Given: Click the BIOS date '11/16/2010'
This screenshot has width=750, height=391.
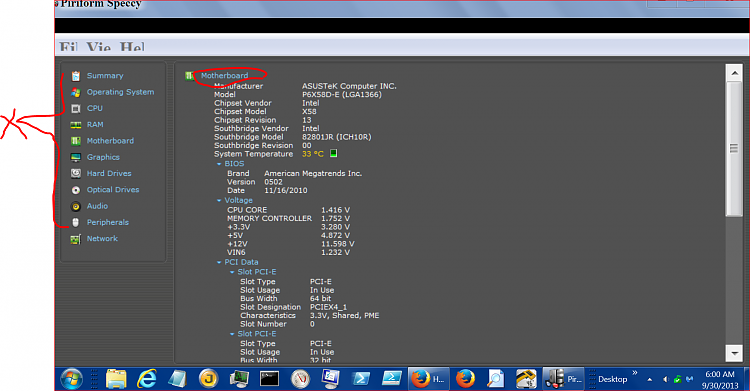Looking at the screenshot, I should pyautogui.click(x=286, y=190).
